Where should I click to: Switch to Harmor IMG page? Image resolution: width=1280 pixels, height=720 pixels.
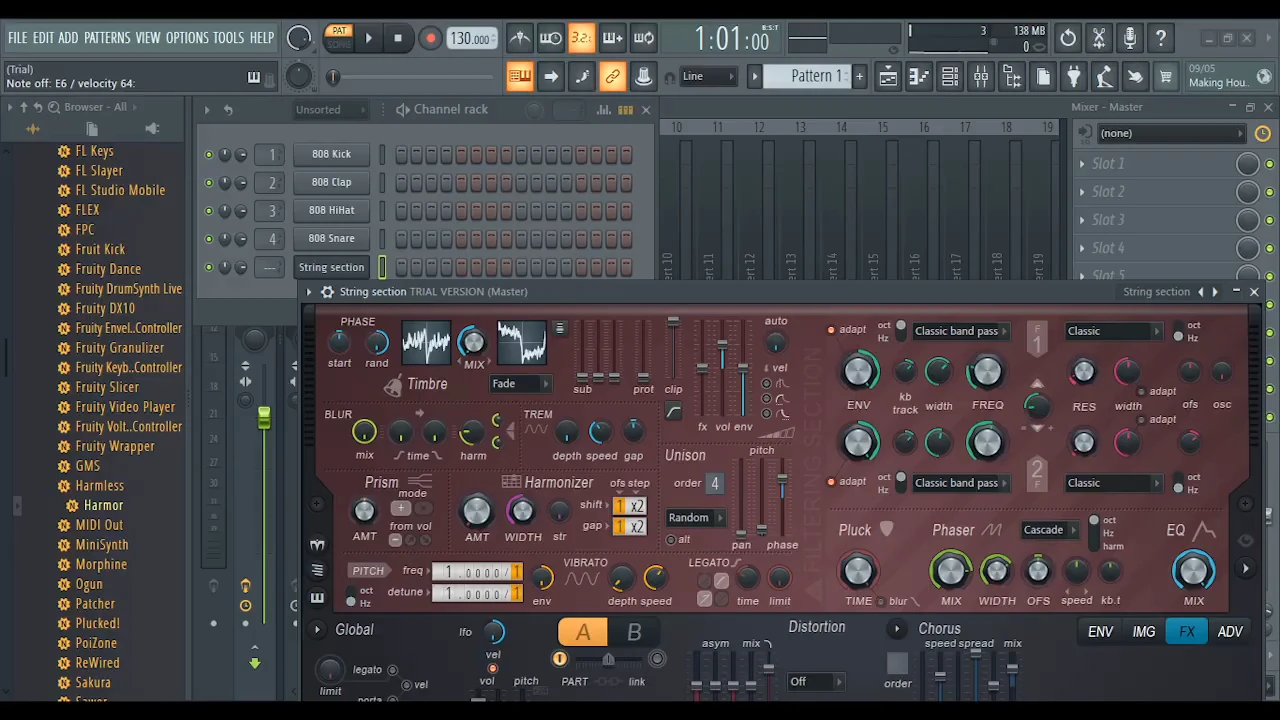tap(1143, 632)
